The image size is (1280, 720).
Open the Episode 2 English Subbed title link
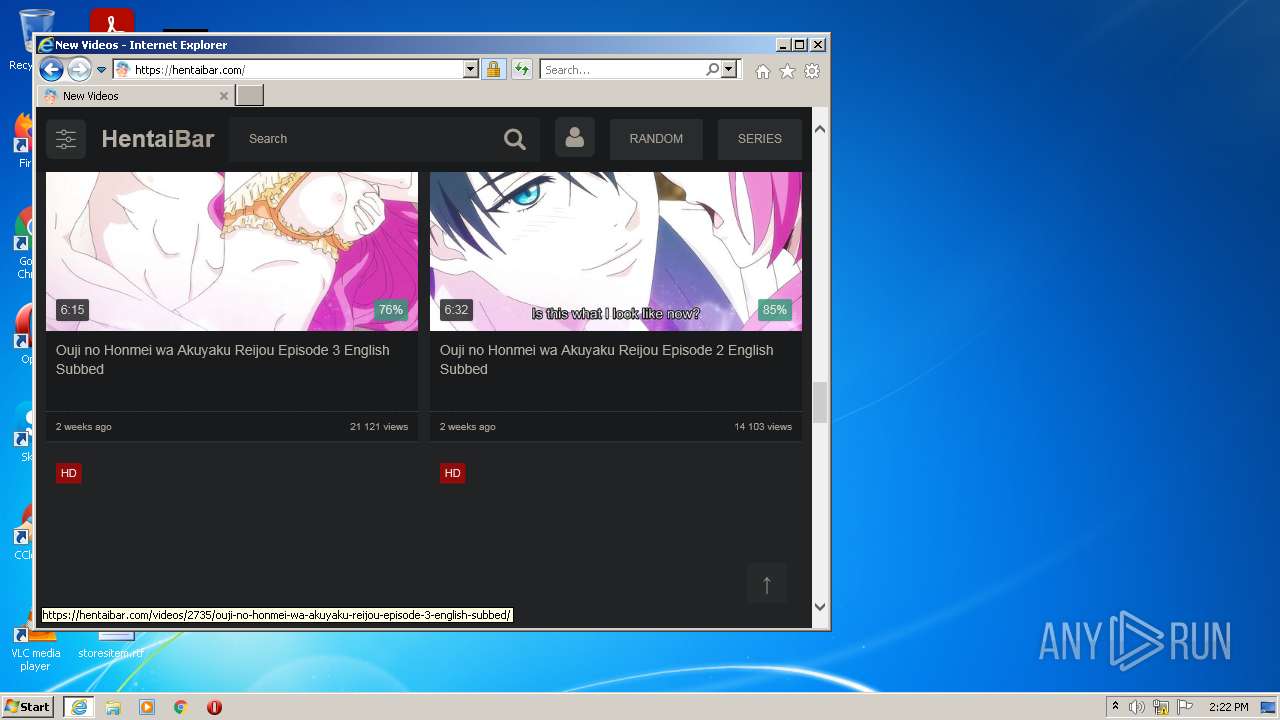click(607, 359)
